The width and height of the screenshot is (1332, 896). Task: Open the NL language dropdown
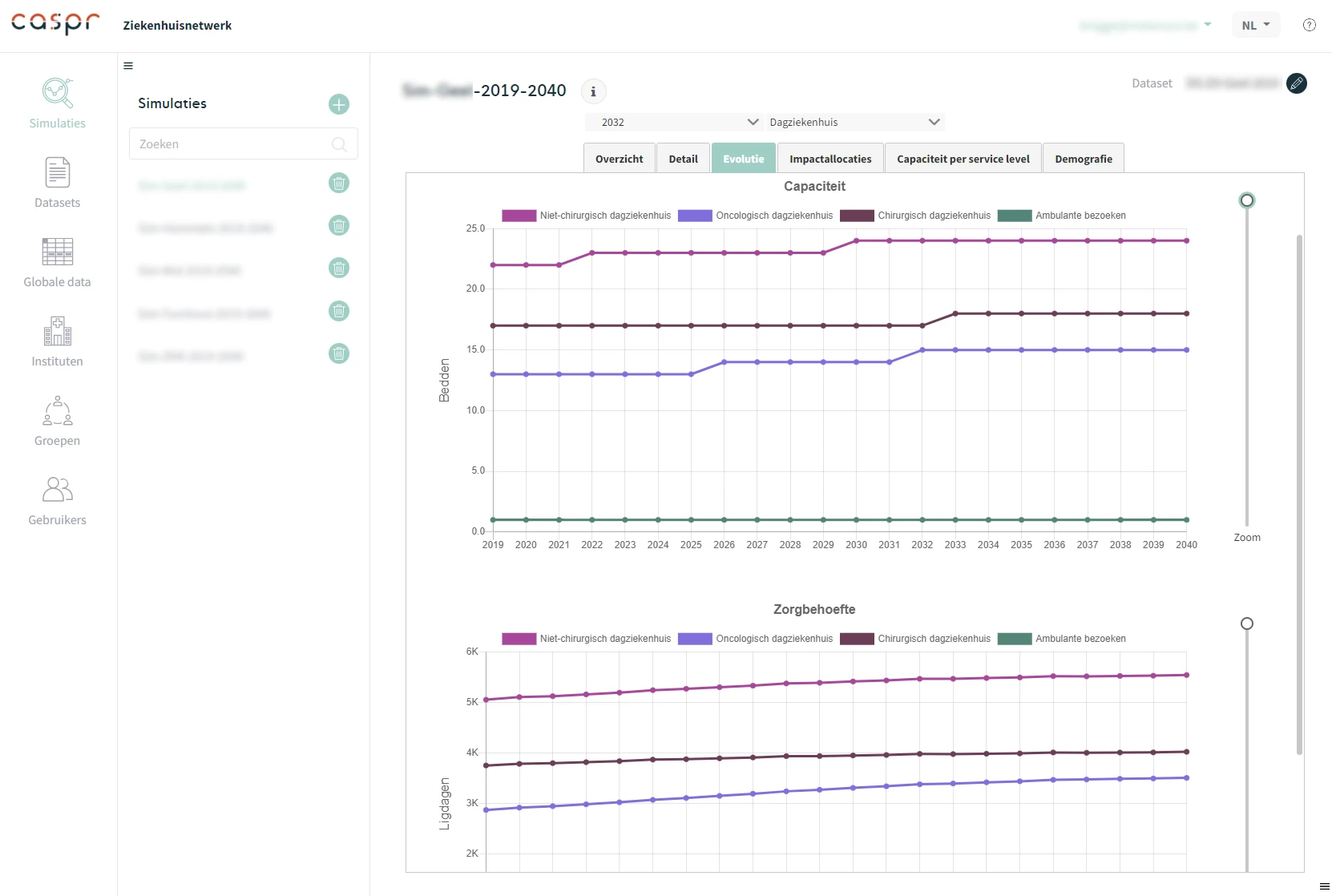(x=1255, y=26)
